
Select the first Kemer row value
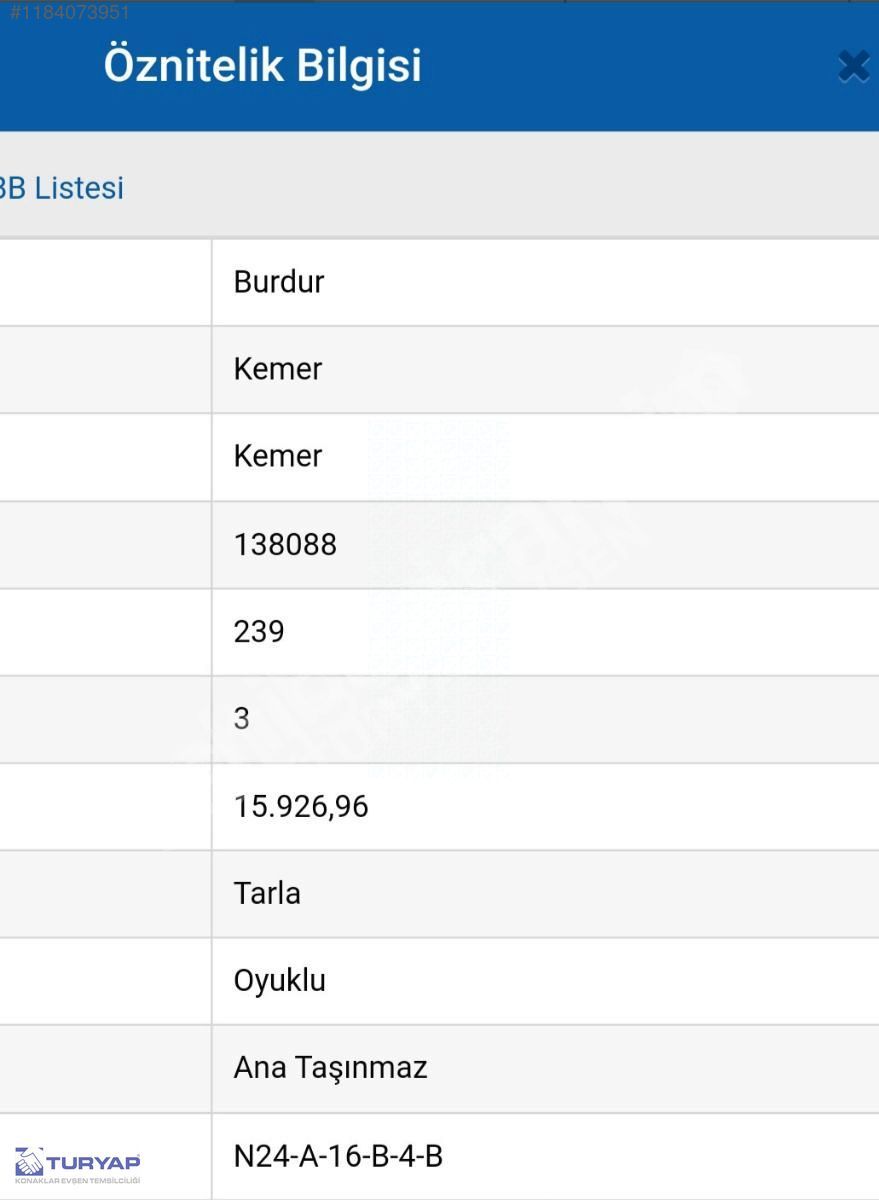coord(545,369)
